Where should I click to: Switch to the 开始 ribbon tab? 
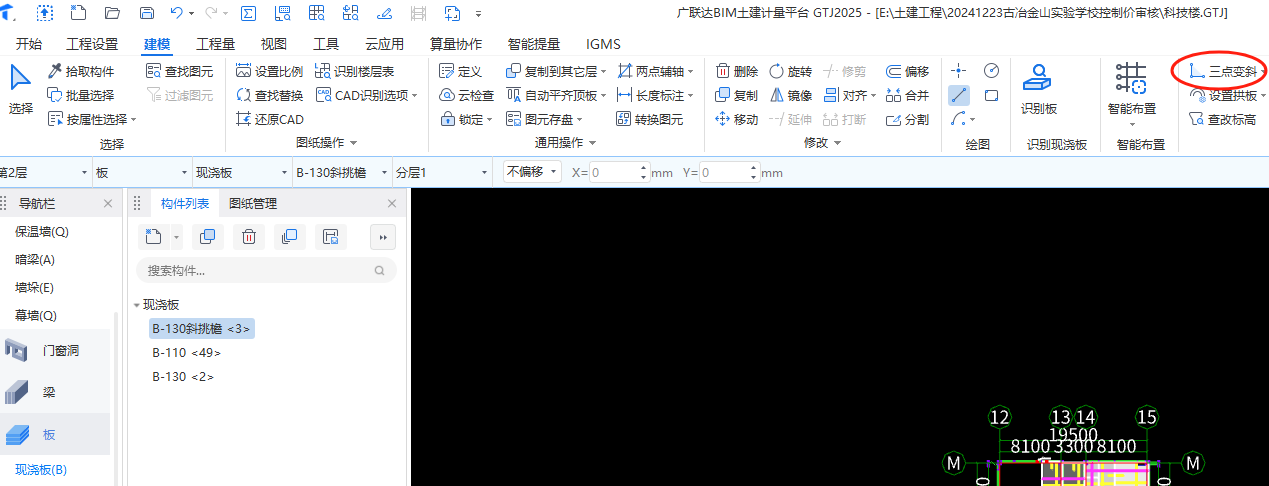[x=29, y=44]
